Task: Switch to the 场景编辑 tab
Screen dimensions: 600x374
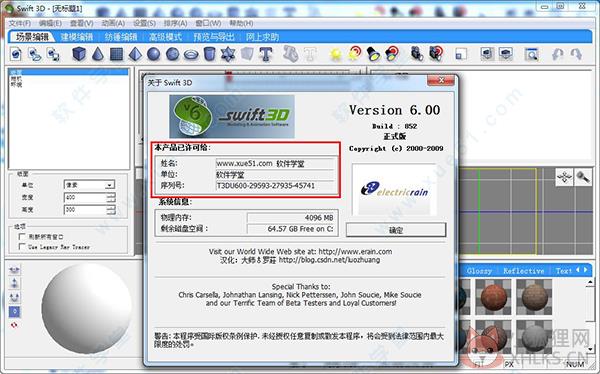Action: (33, 37)
